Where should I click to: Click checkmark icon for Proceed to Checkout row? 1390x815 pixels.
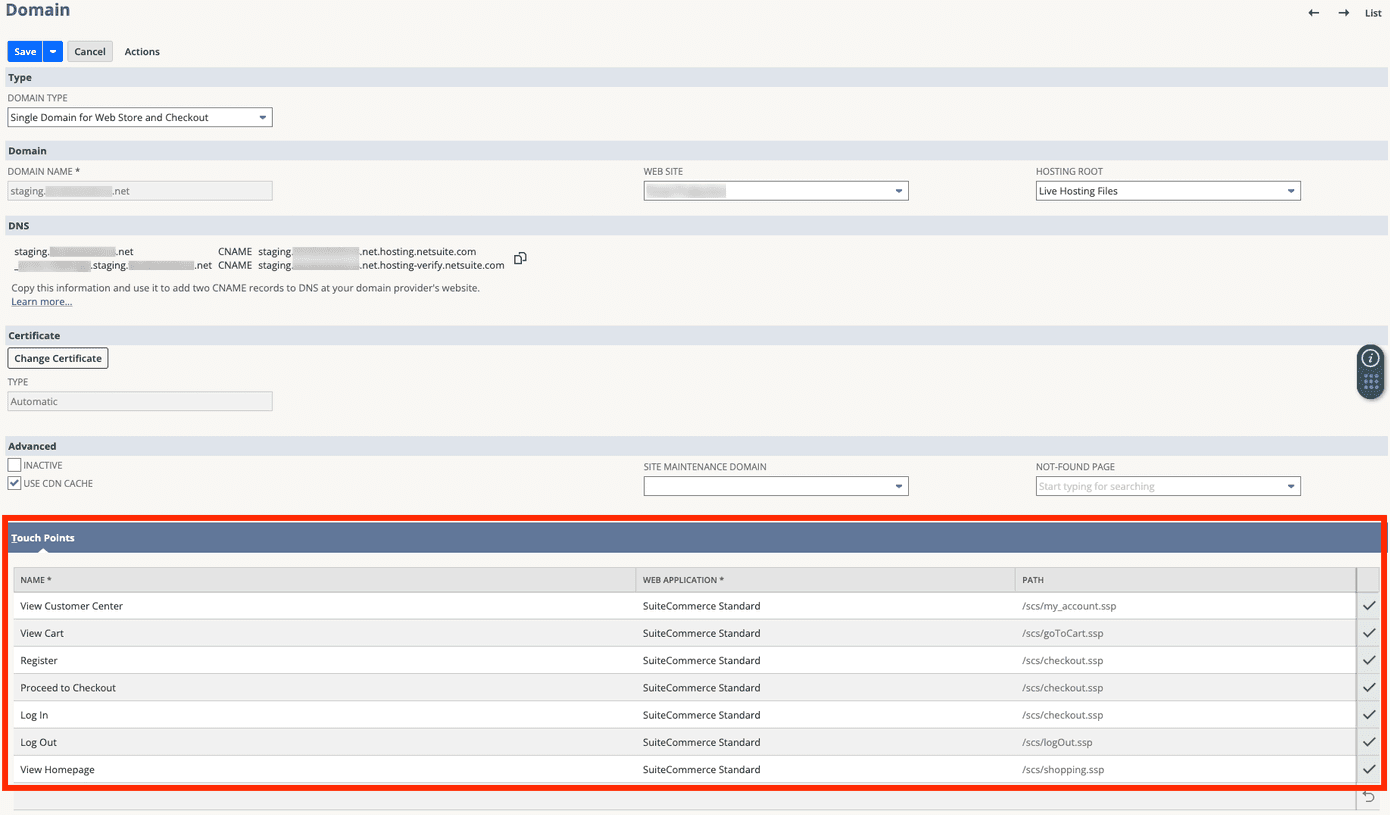click(1369, 688)
